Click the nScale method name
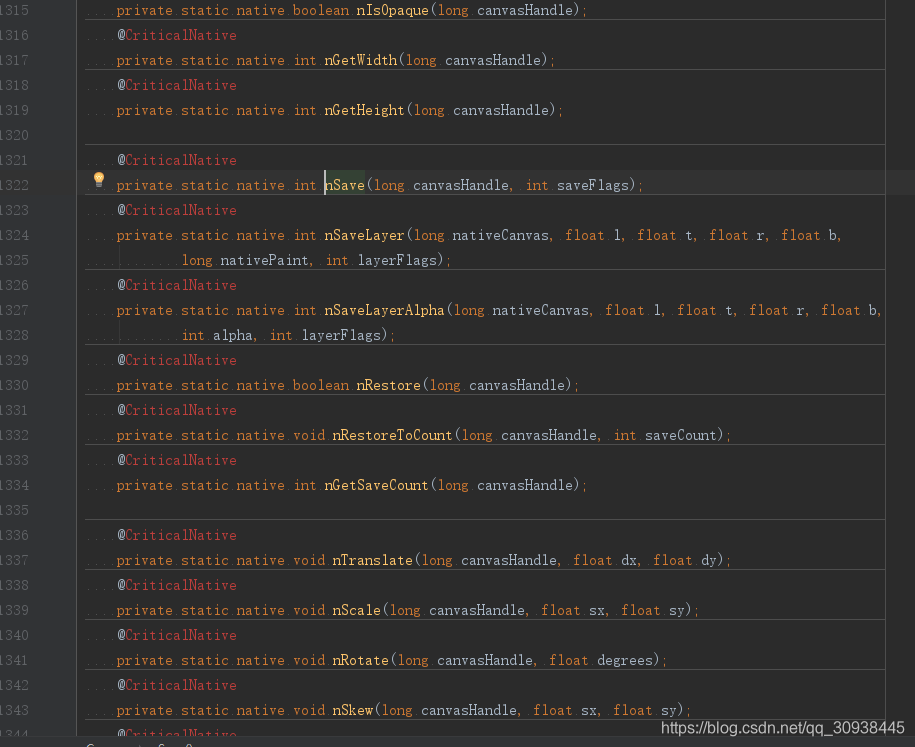This screenshot has width=915, height=747. point(357,610)
